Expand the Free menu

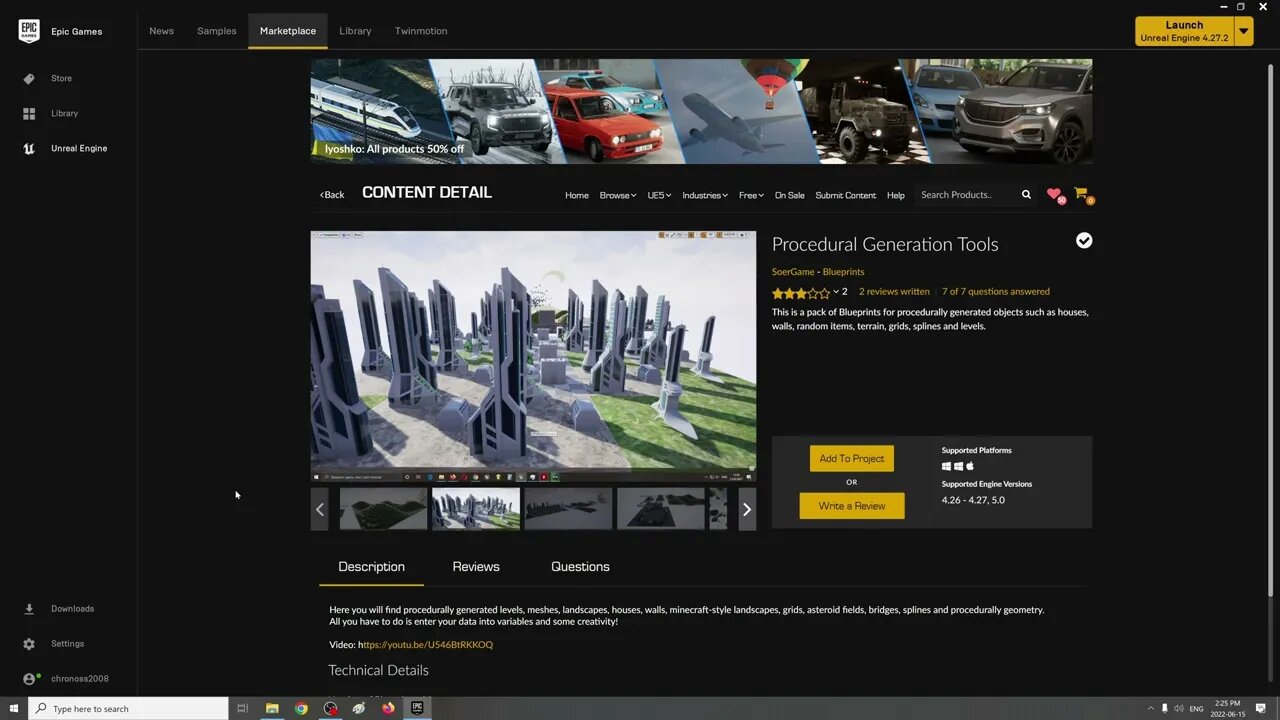coord(751,195)
